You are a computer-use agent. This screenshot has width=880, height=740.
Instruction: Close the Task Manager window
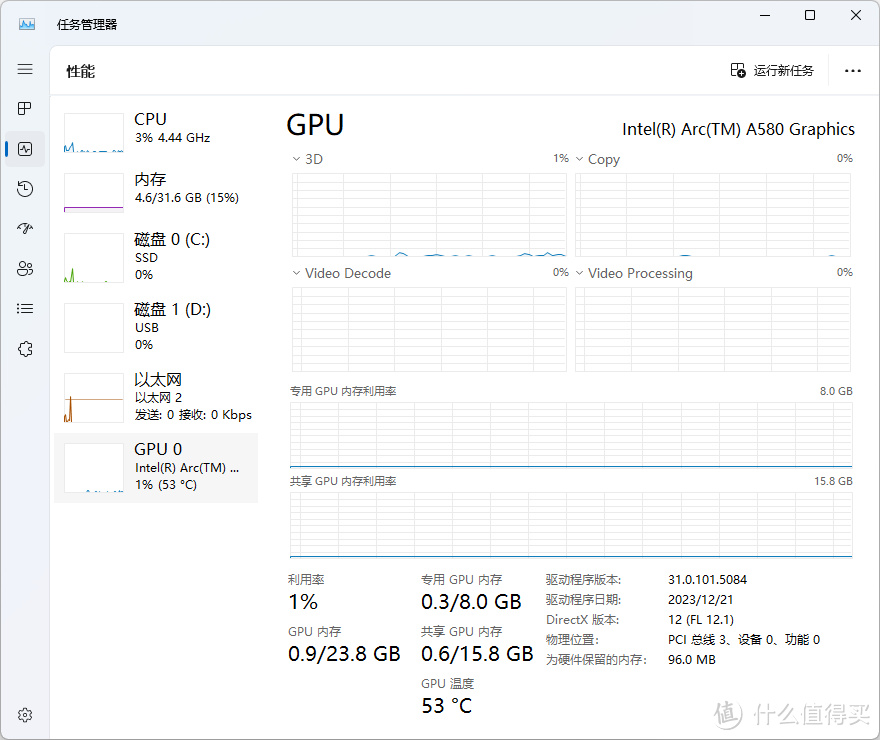(856, 15)
